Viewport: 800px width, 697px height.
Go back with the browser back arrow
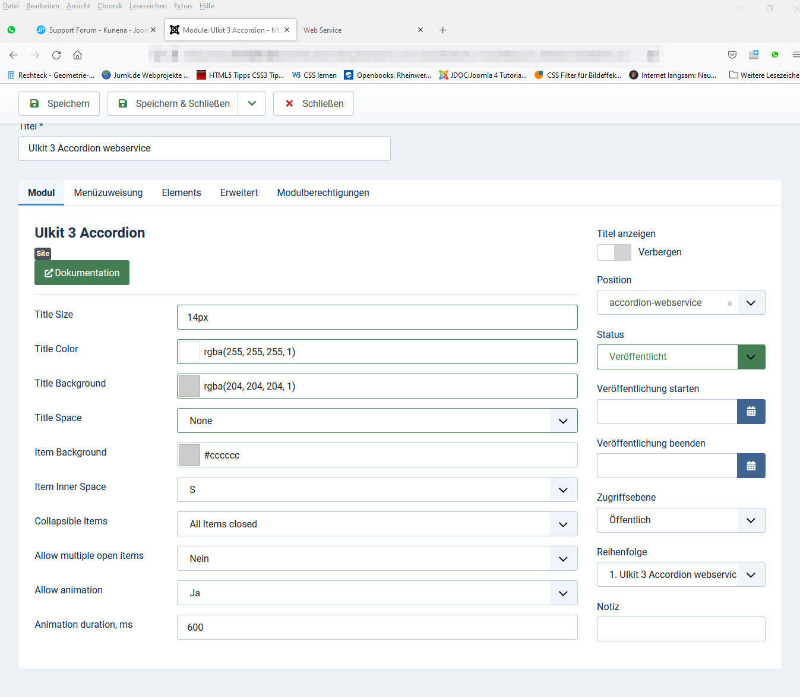(x=14, y=55)
